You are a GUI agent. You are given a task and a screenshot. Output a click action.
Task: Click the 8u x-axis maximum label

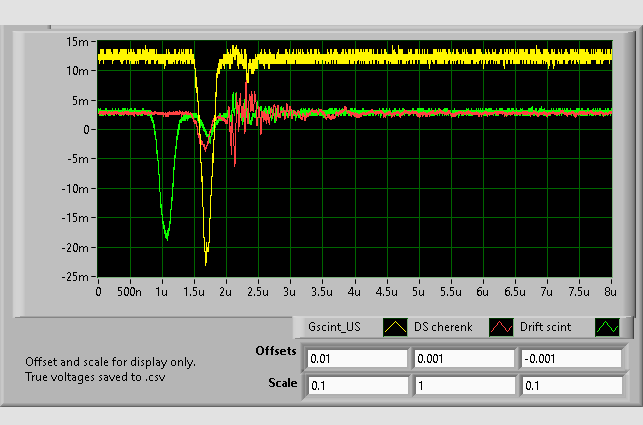(x=611, y=292)
